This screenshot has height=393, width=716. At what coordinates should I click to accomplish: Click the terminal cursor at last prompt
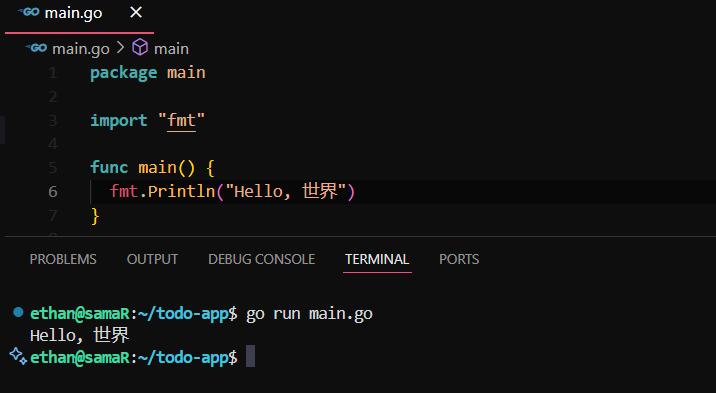[x=250, y=356]
